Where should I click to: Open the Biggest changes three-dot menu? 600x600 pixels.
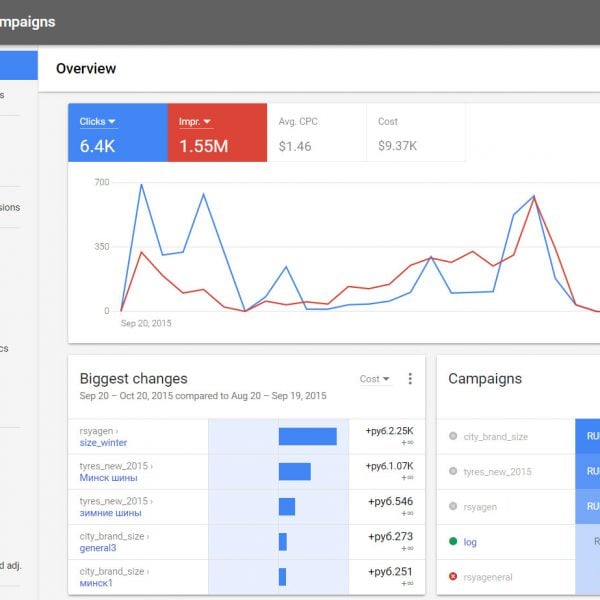[410, 379]
